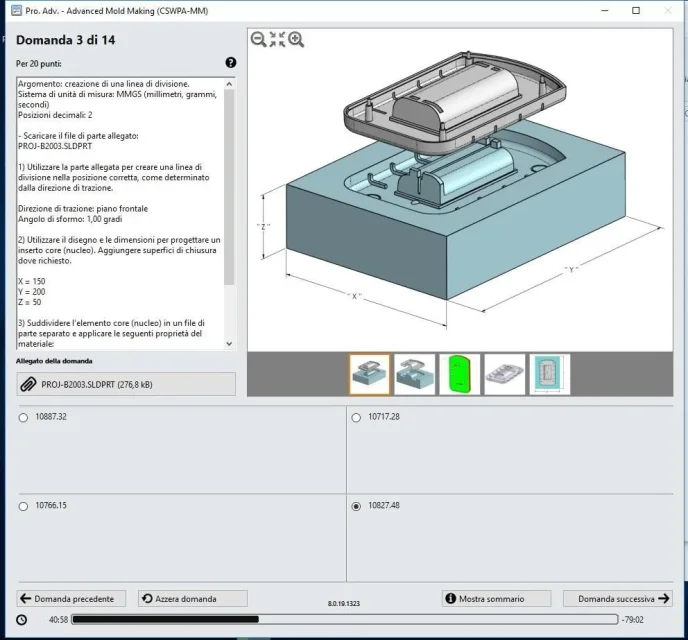
Task: Click the exam time progress bar
Action: coord(345,619)
